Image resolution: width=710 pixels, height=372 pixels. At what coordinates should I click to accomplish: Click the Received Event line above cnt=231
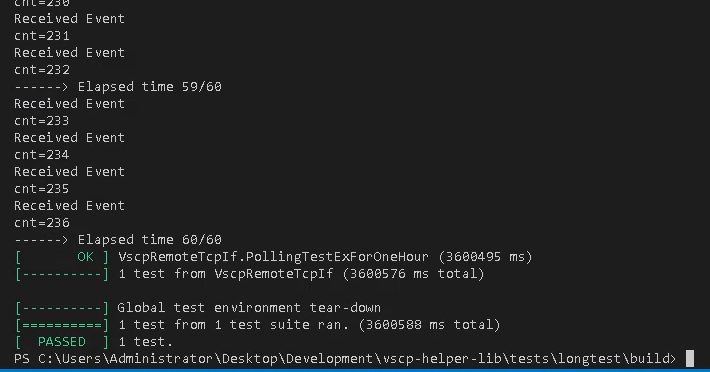(x=69, y=19)
